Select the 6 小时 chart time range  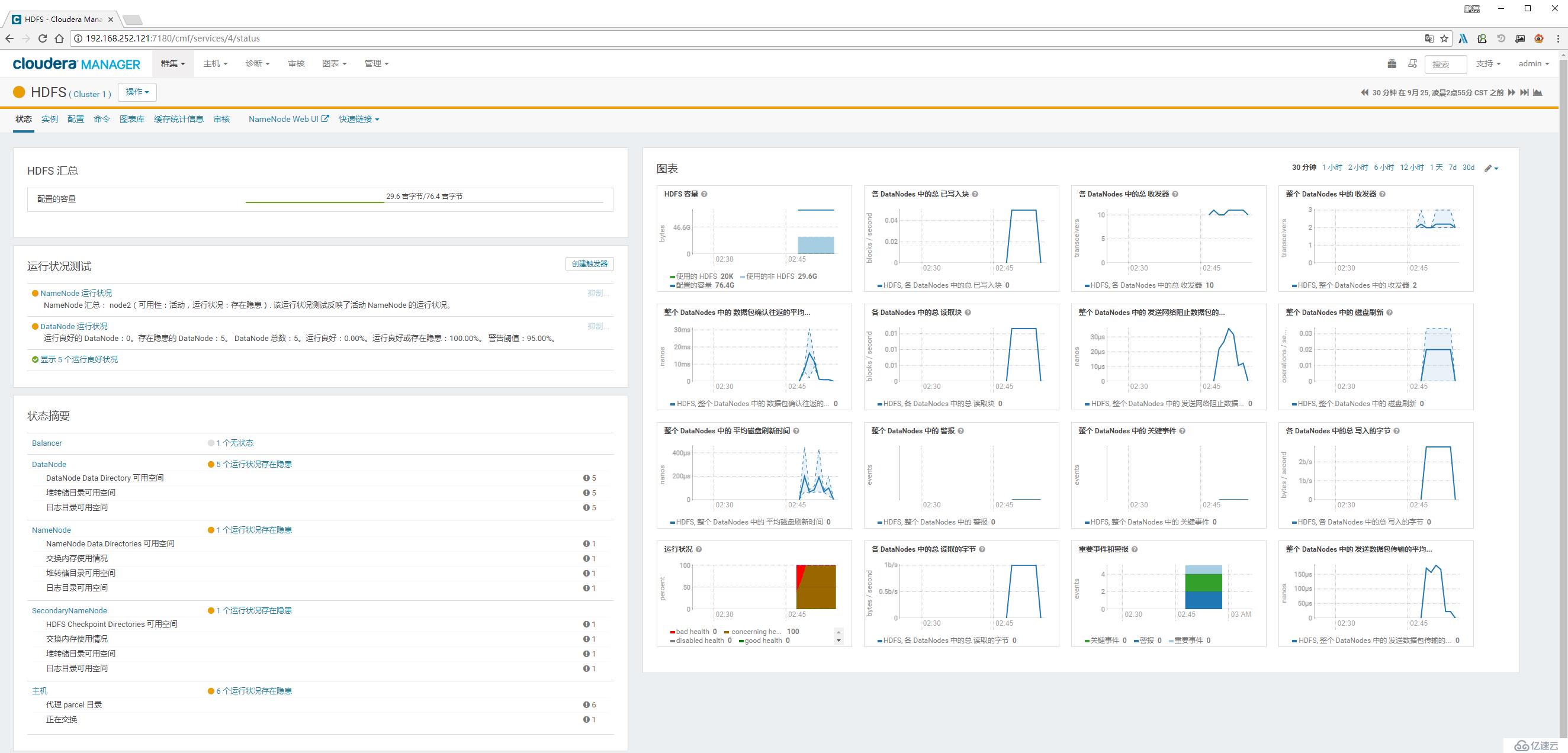point(1384,168)
